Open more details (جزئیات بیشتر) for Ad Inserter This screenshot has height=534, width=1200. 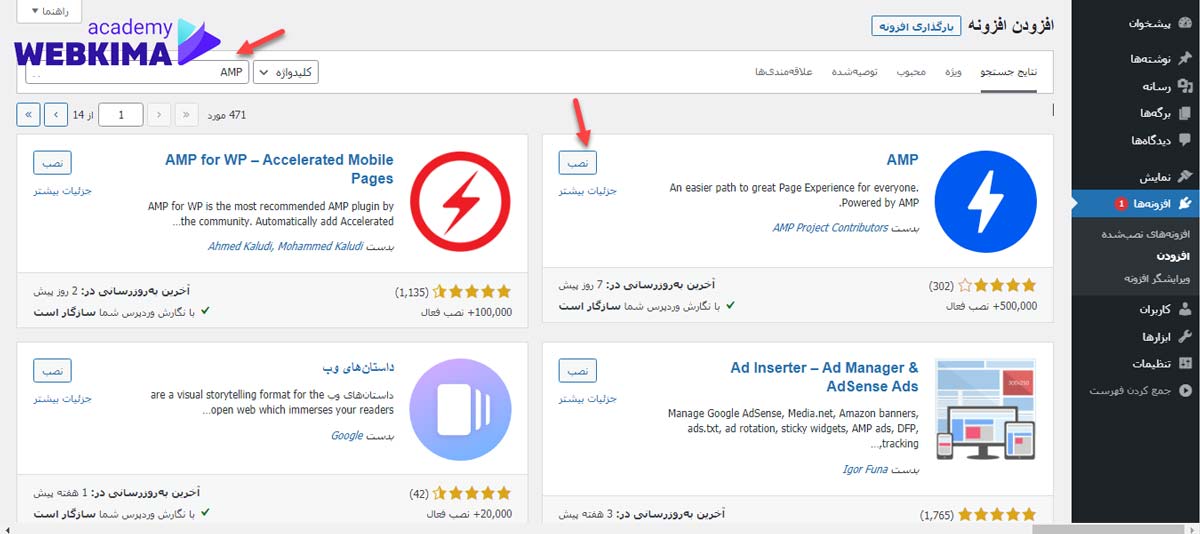[586, 398]
